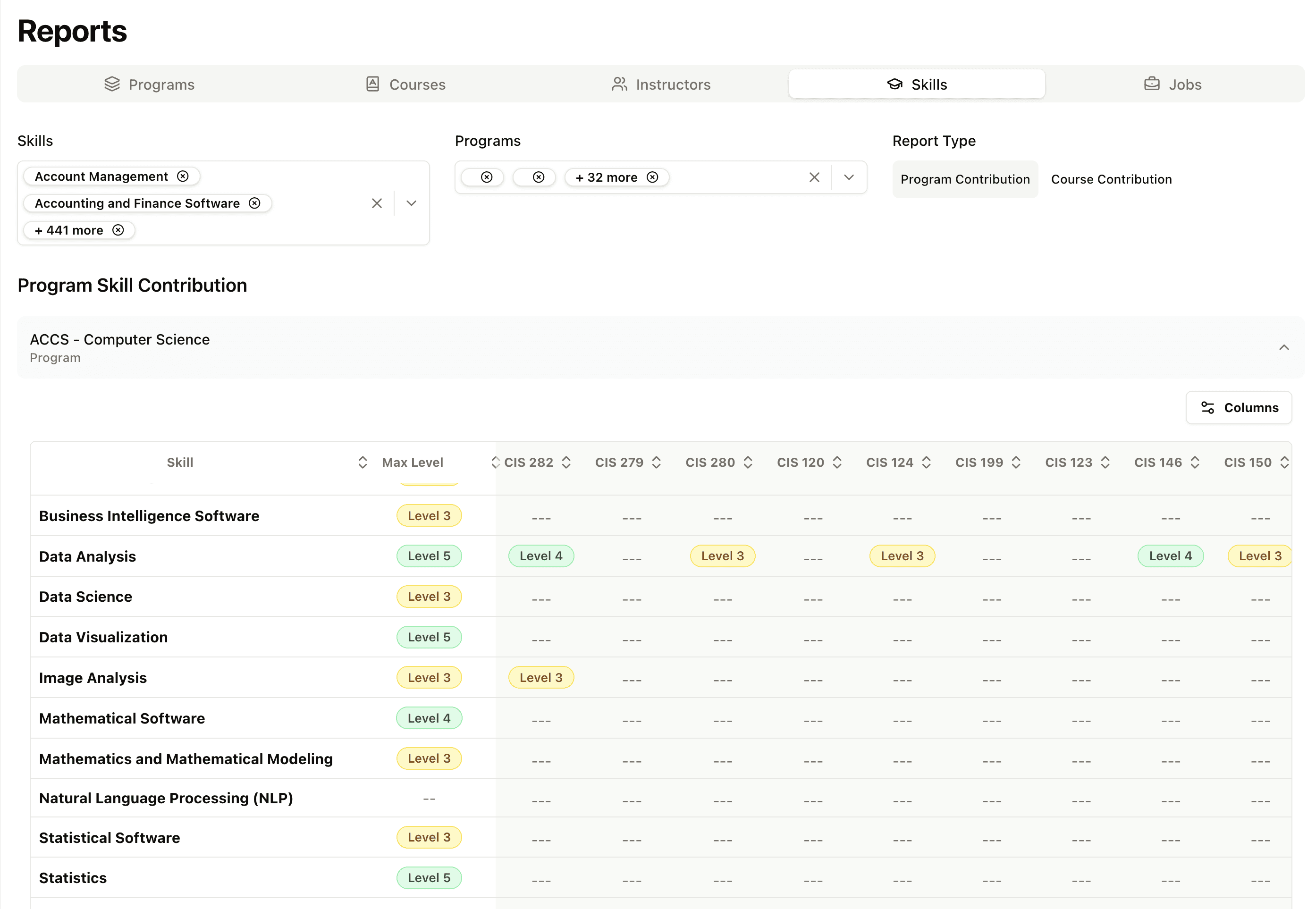The image size is (1316, 909).
Task: Click Data Analysis CIS 282 Level 4 badge
Action: [x=540, y=556]
